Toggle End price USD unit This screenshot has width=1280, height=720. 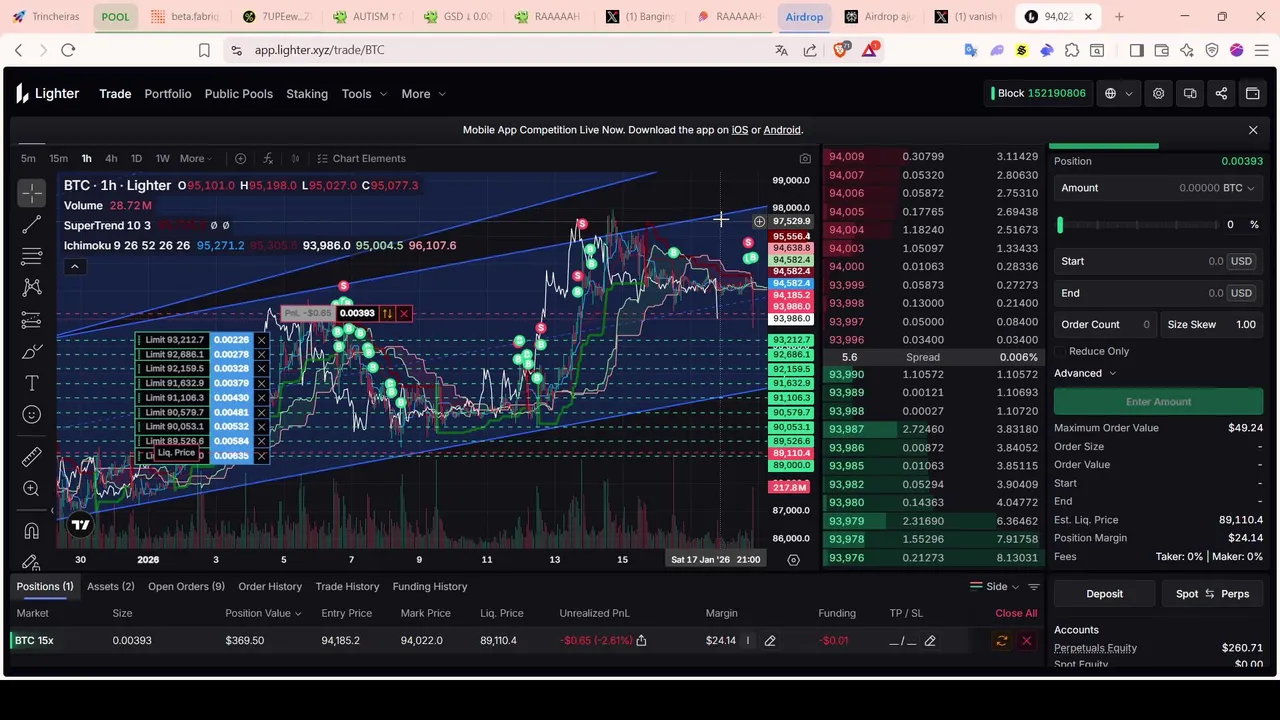pyautogui.click(x=1241, y=293)
